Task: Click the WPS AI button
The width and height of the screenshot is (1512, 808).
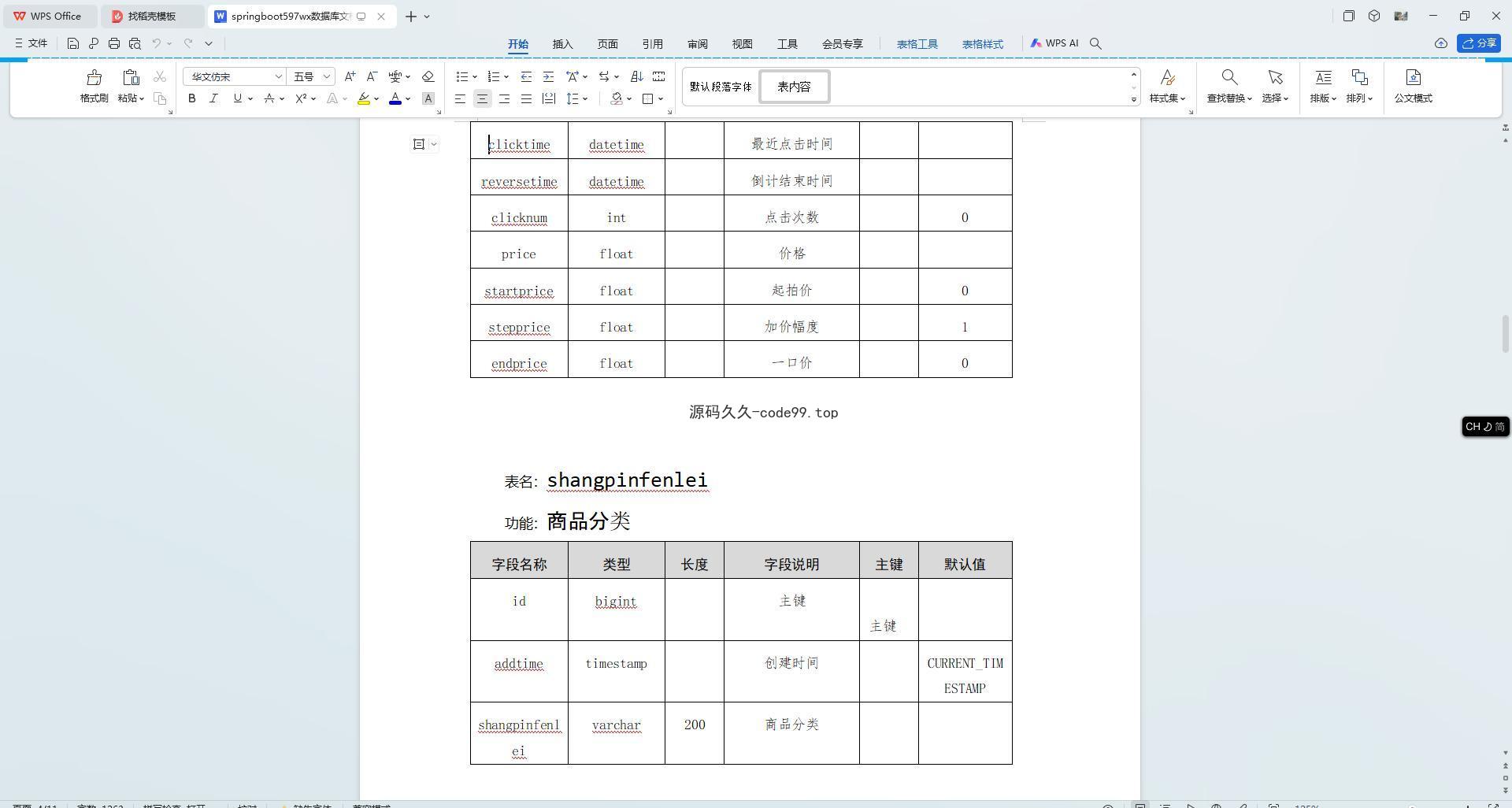Action: 1054,43
